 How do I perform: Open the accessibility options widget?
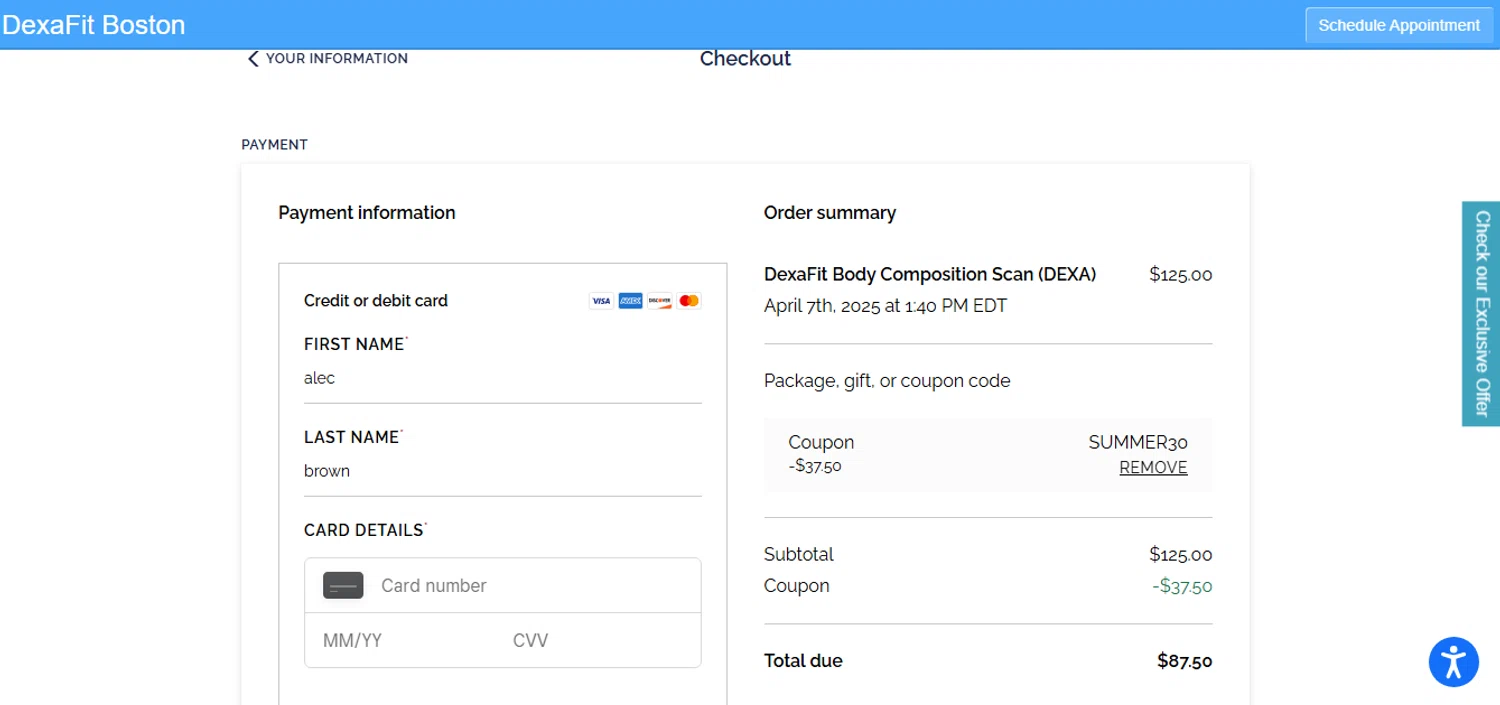pos(1453,662)
